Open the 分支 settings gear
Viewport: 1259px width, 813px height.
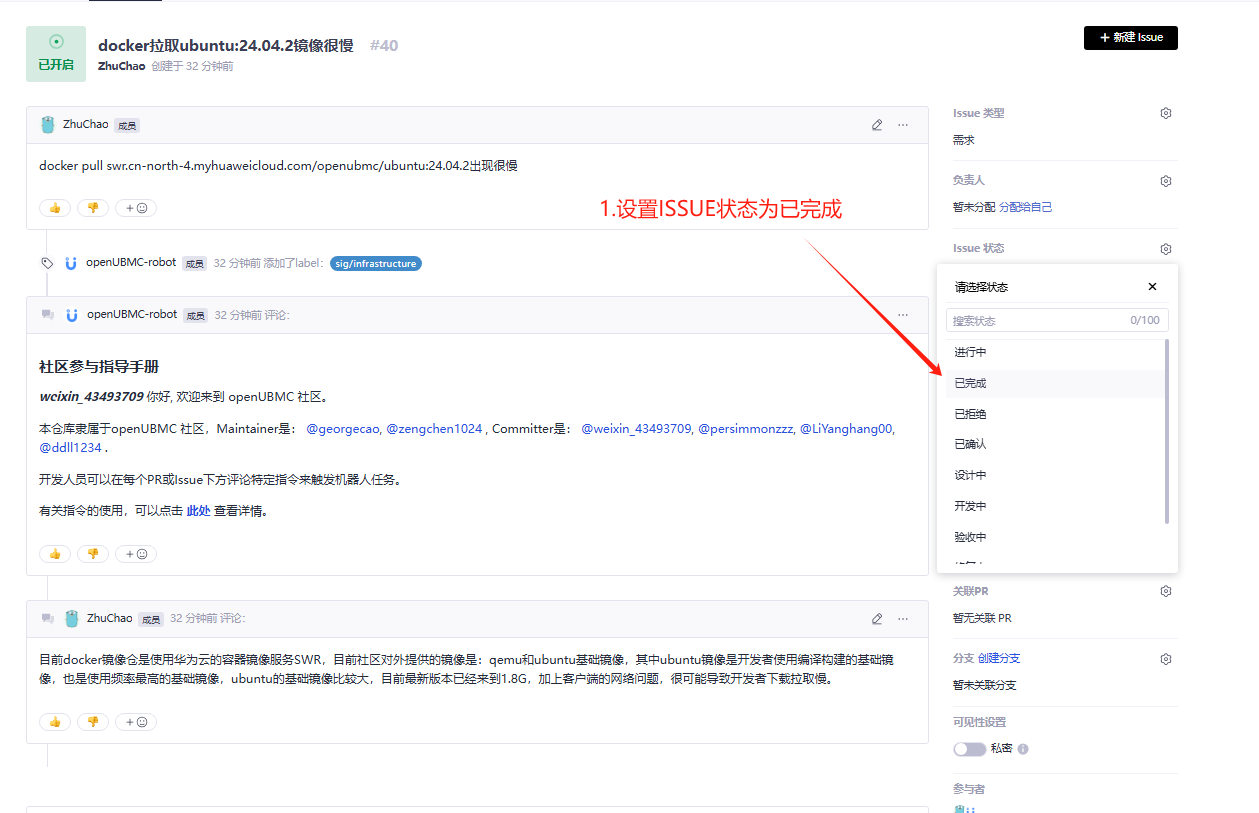[1165, 658]
